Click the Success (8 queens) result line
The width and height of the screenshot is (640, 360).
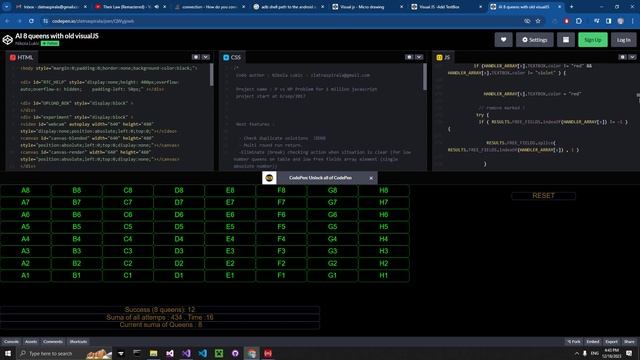(160, 310)
